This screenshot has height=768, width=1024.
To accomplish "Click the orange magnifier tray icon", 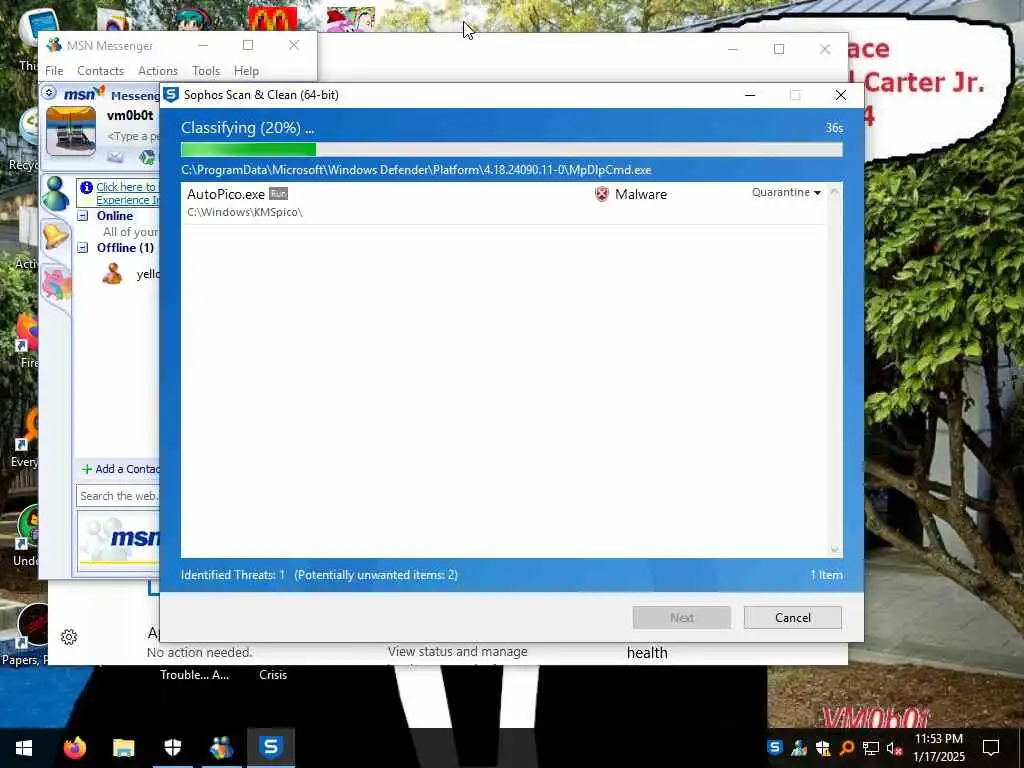I will (846, 747).
